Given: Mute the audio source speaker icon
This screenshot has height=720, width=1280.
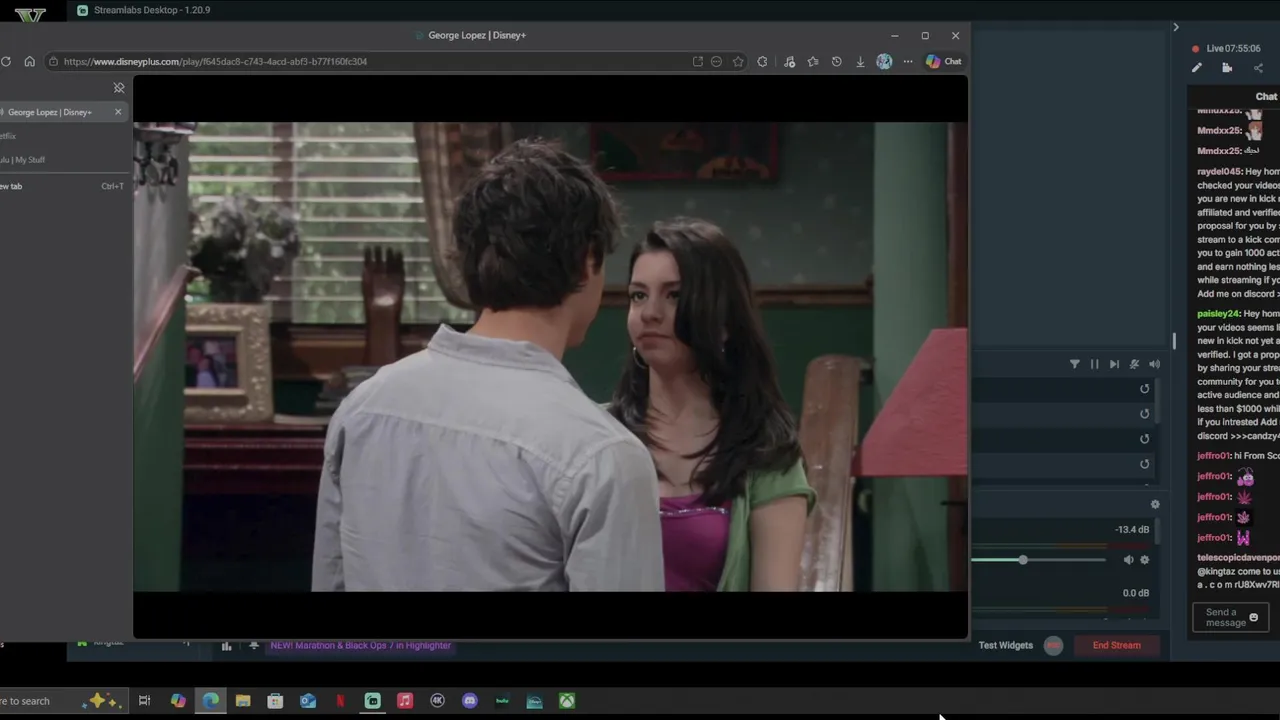Looking at the screenshot, I should pos(1128,560).
